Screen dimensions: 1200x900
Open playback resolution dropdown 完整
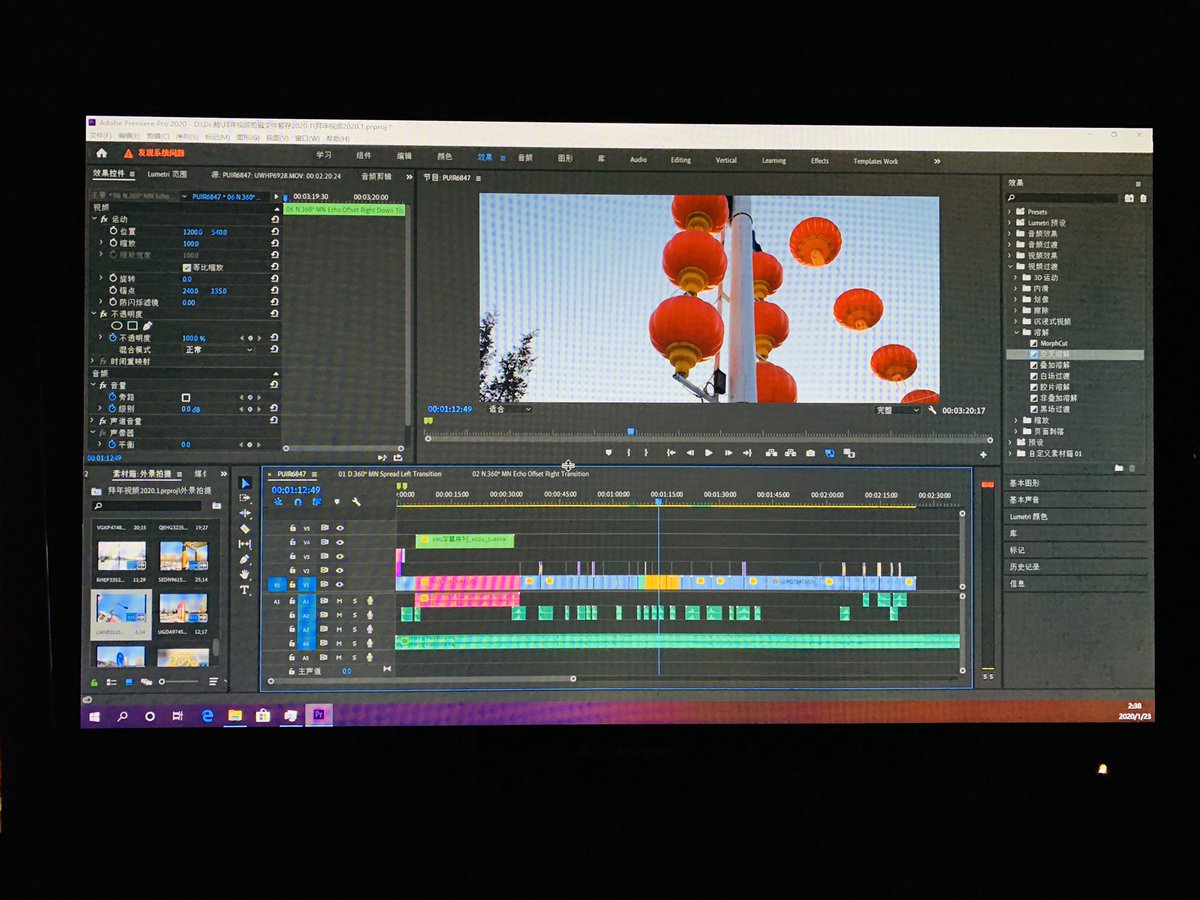(x=897, y=410)
